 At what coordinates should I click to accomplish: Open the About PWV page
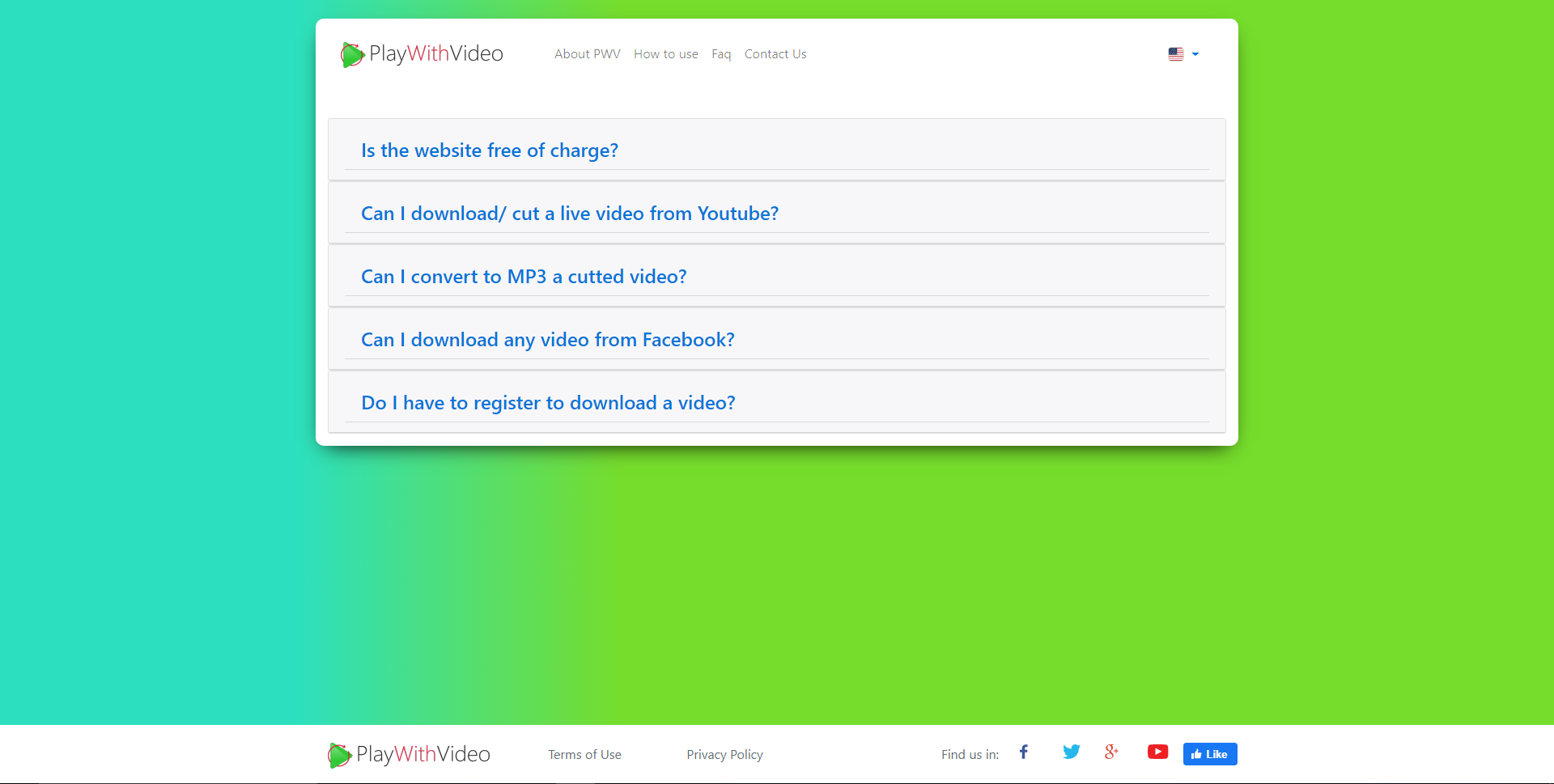(587, 54)
